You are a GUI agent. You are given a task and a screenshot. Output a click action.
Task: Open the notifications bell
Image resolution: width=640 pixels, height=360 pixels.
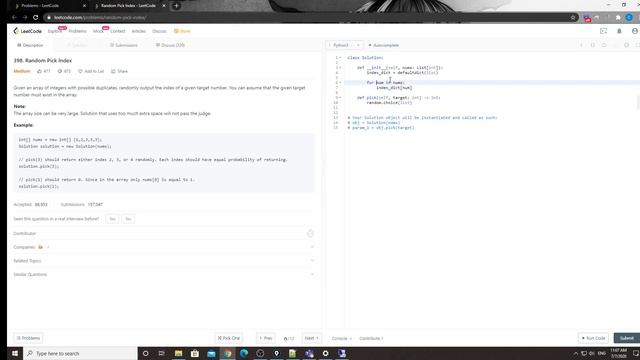coord(619,31)
